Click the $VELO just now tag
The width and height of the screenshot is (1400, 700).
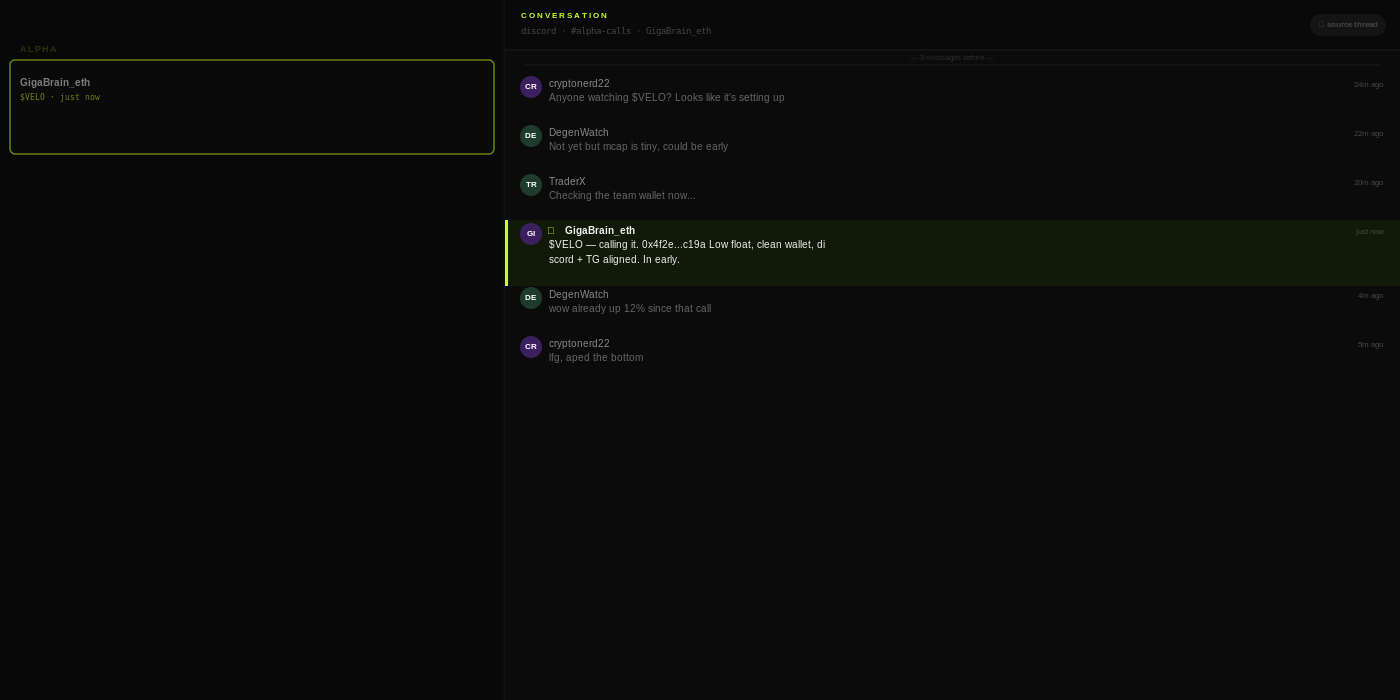[60, 98]
